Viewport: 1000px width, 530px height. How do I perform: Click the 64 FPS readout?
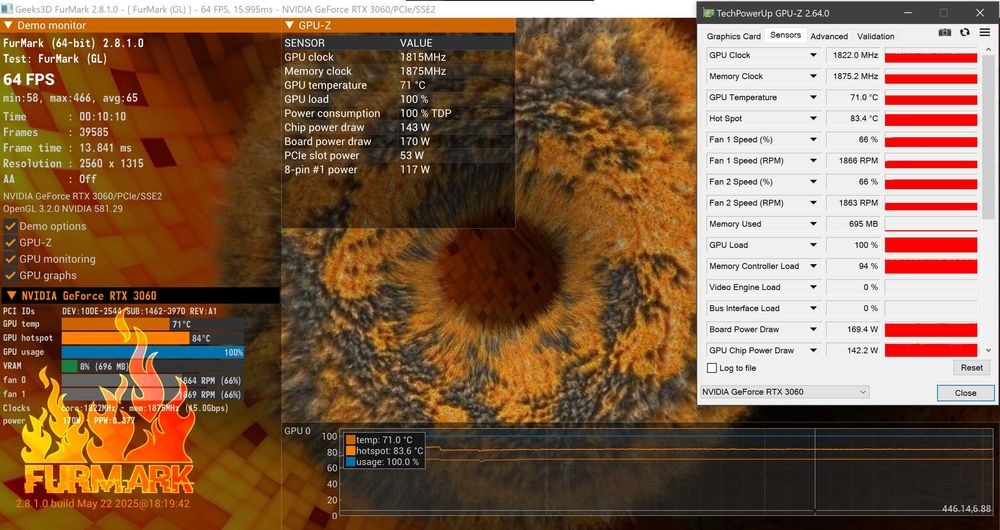29,80
